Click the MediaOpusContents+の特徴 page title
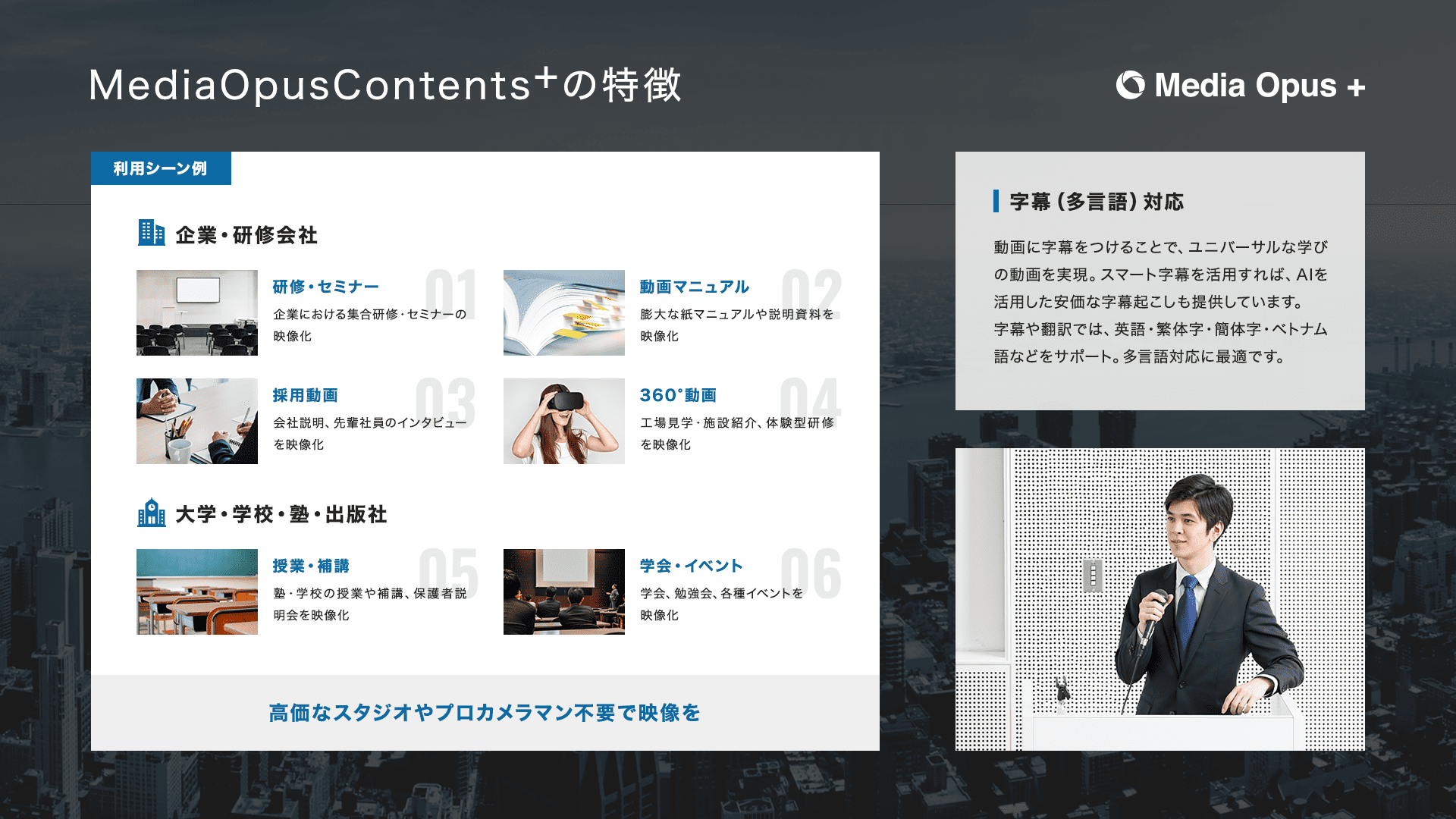Screen dimensions: 1456x819 click(385, 85)
